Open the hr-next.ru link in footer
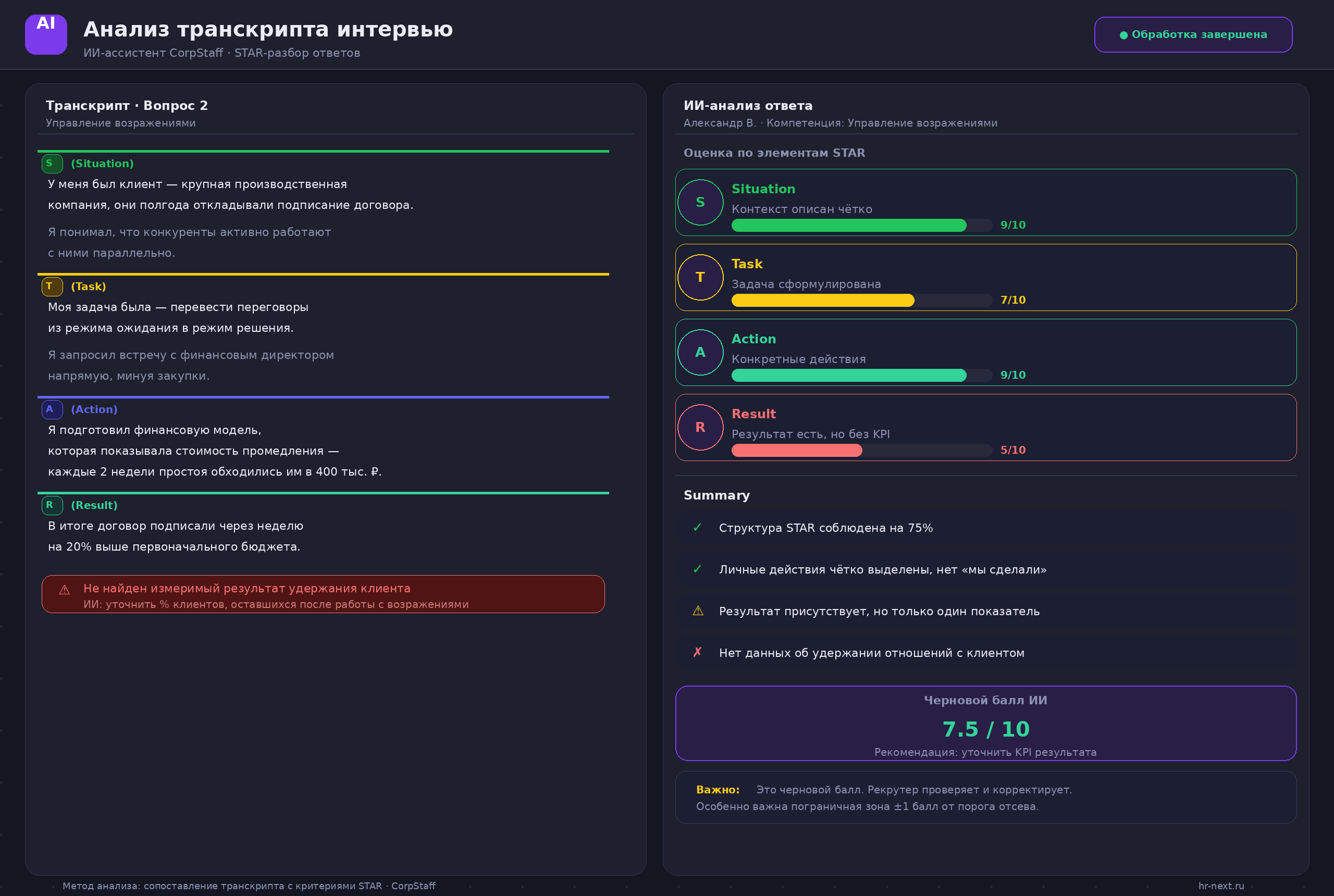The width and height of the screenshot is (1334, 896). tap(1221, 886)
